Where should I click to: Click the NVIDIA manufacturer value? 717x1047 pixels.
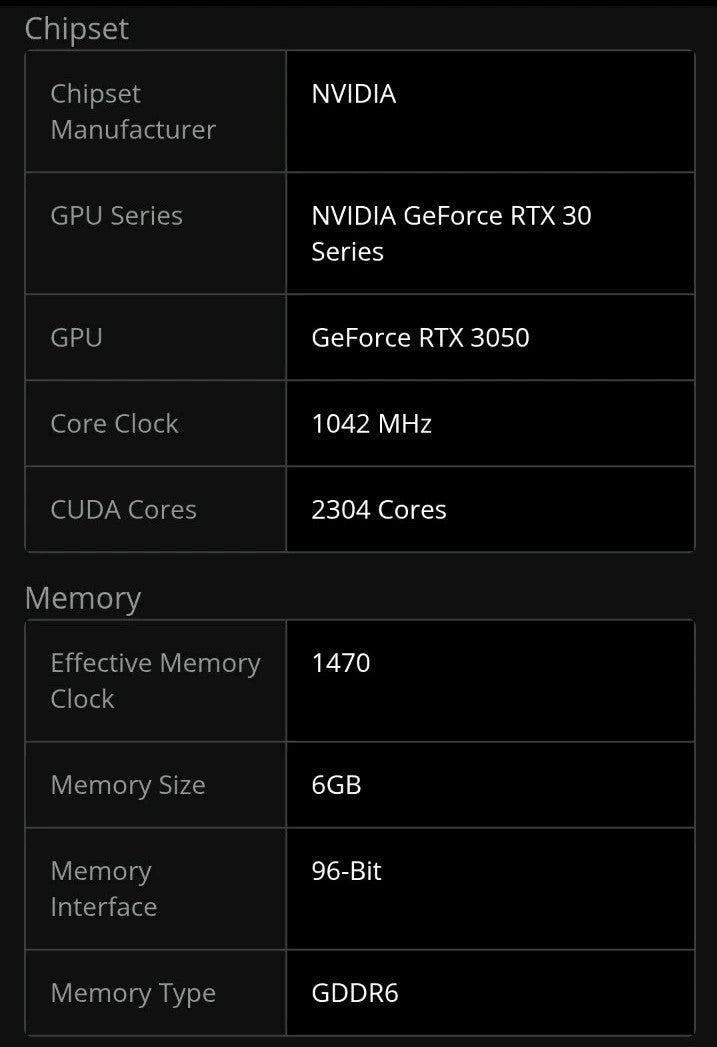coord(354,94)
